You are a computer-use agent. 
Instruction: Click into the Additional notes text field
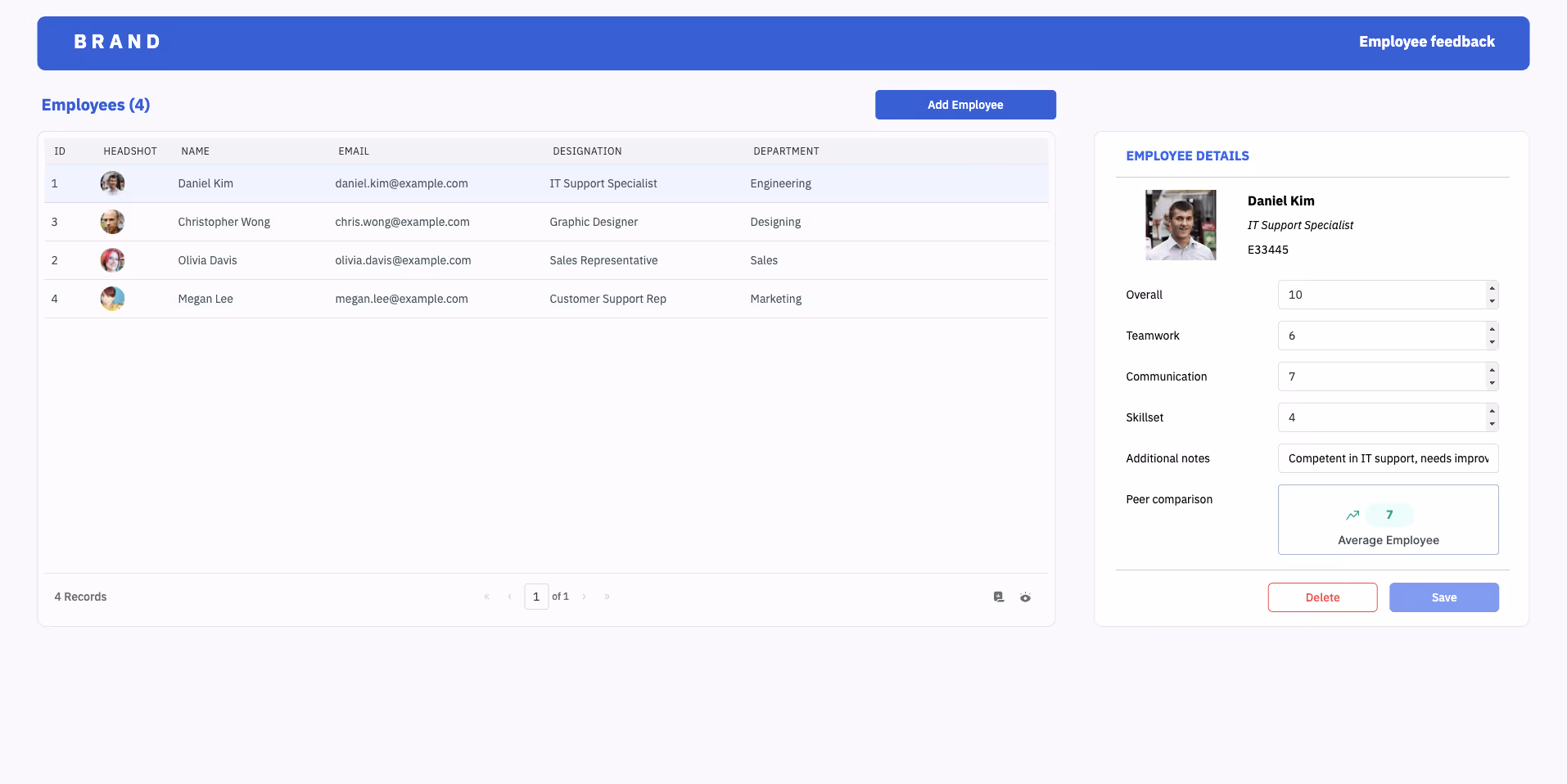pos(1387,458)
